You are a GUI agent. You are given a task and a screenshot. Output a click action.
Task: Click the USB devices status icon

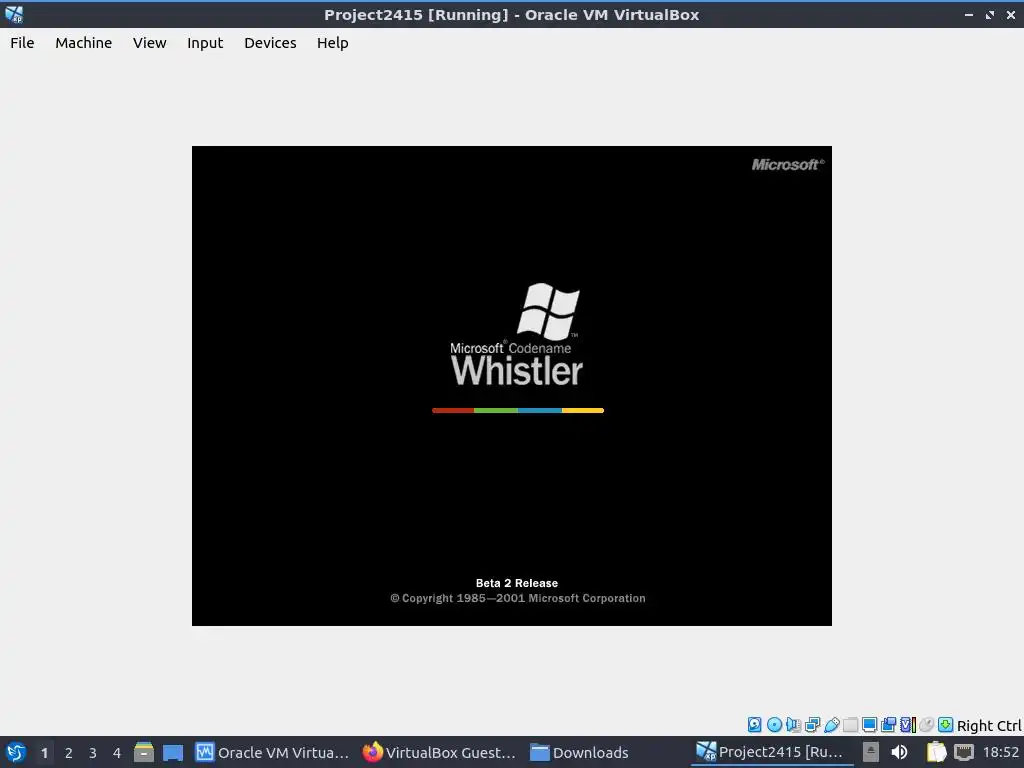(832, 724)
